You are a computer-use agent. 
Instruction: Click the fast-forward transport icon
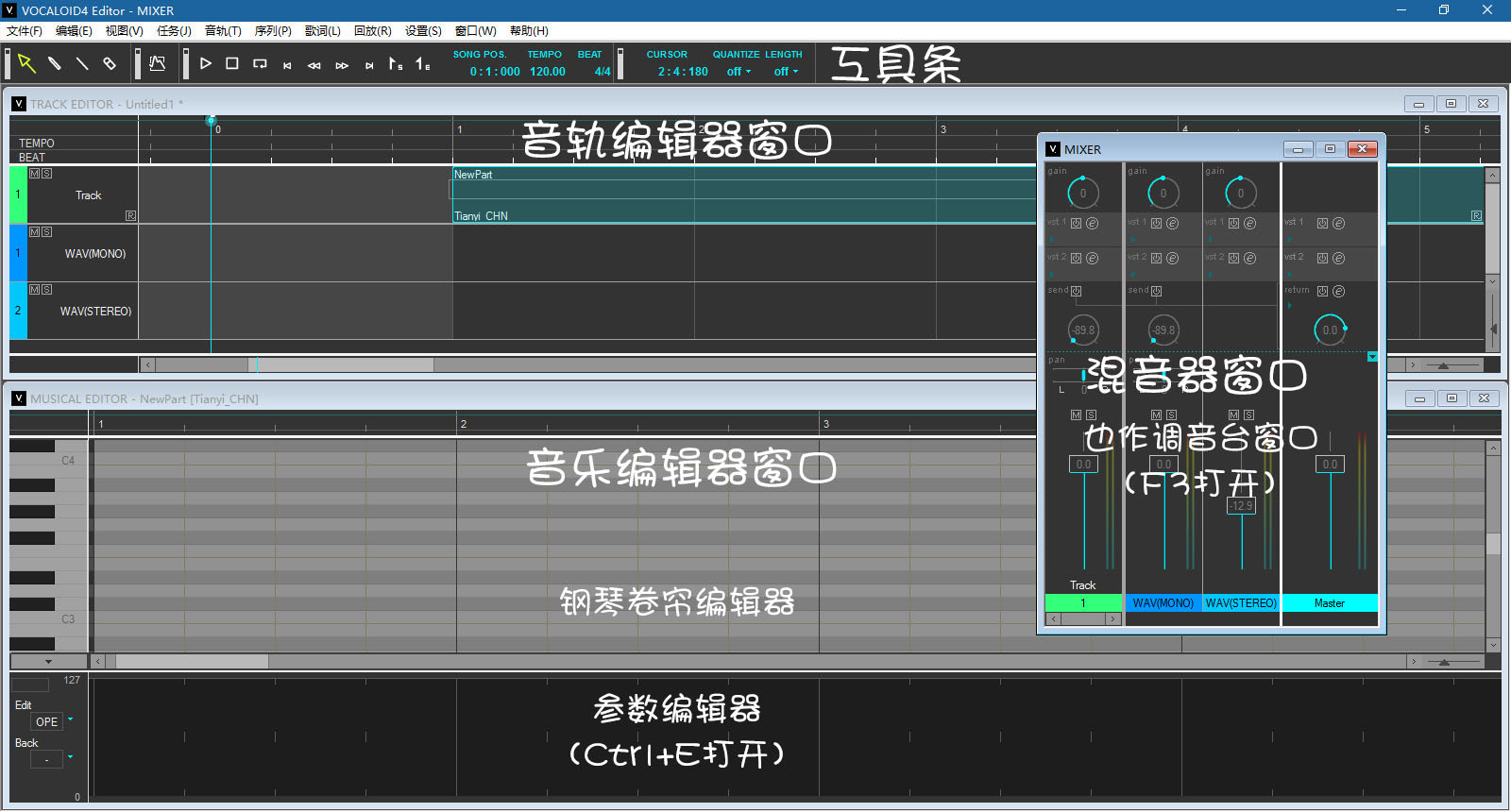pyautogui.click(x=342, y=65)
